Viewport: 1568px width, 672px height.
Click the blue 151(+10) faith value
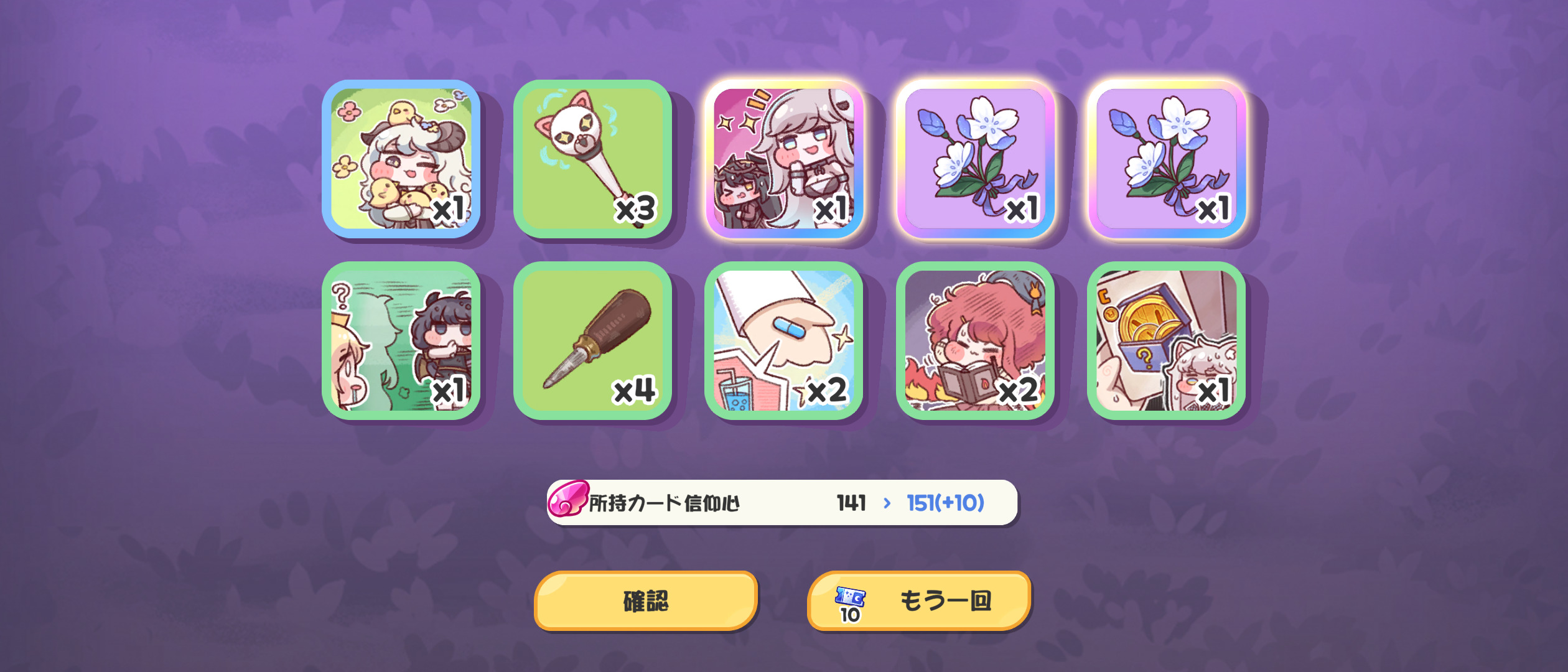pos(945,503)
